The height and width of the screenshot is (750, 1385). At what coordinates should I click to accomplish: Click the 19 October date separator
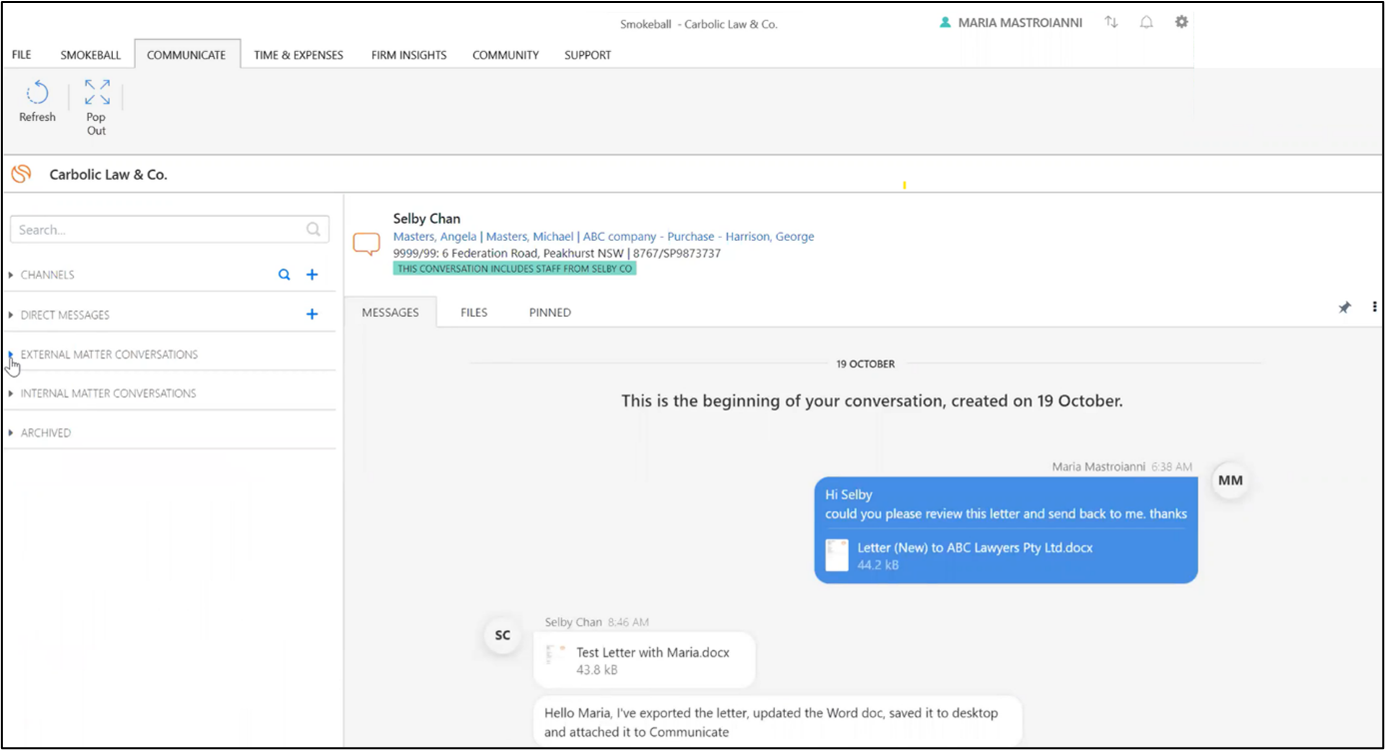click(866, 364)
